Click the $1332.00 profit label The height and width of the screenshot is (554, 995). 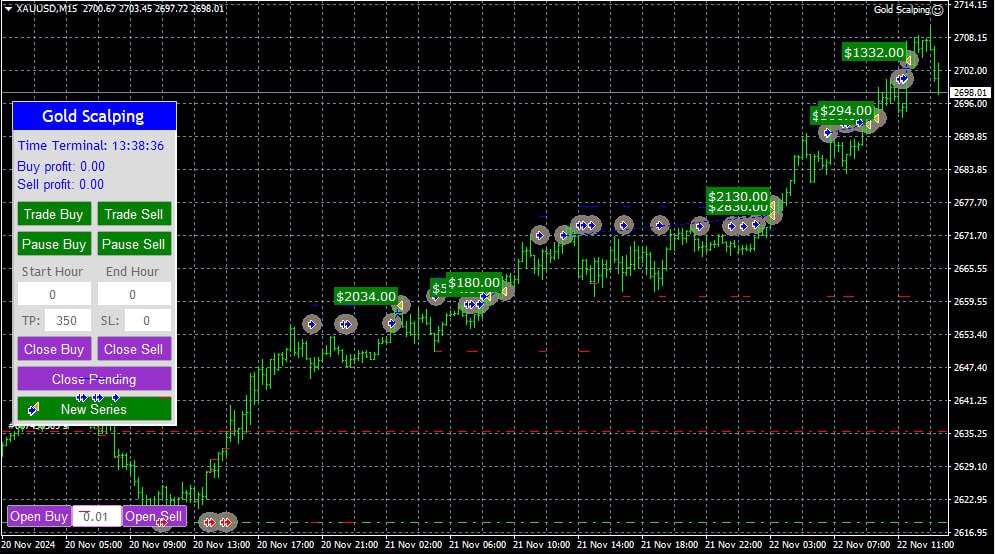click(874, 52)
